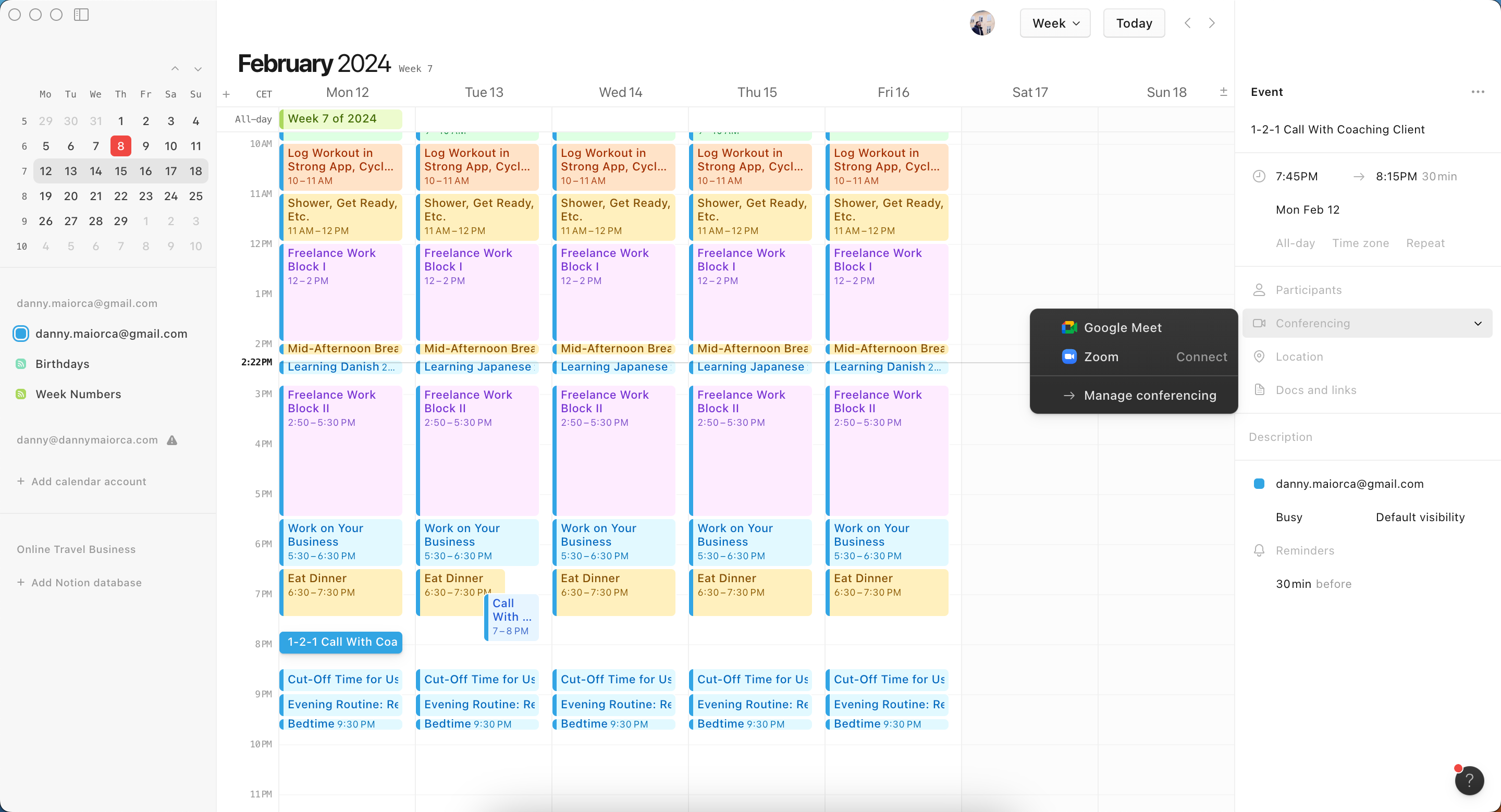Click the Reminders bell icon
The image size is (1501, 812).
pyautogui.click(x=1259, y=550)
